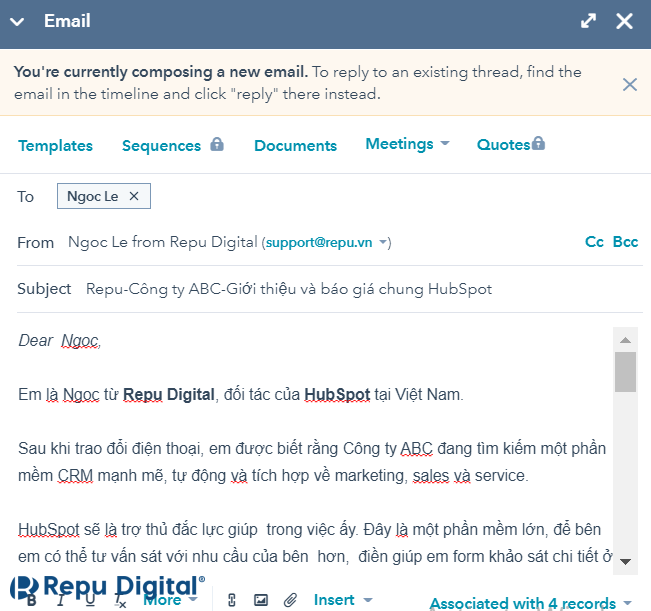Clear text formatting
This screenshot has height=611, width=651.
click(120, 601)
